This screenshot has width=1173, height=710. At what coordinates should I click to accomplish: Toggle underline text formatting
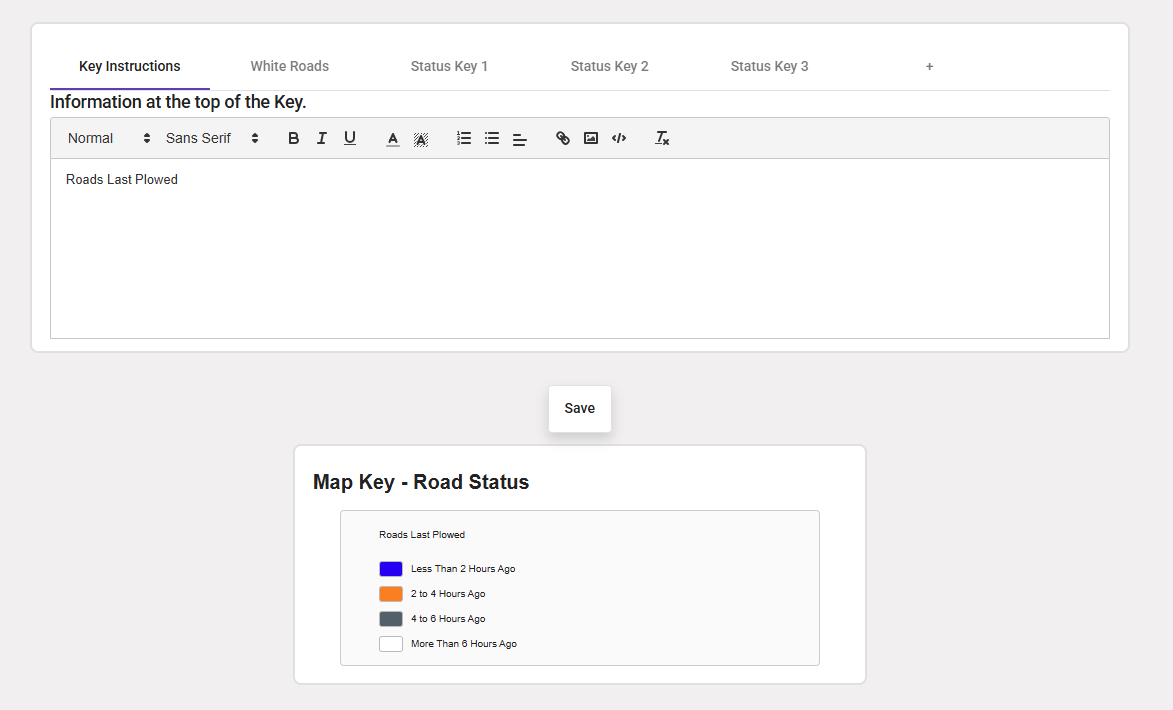click(349, 139)
